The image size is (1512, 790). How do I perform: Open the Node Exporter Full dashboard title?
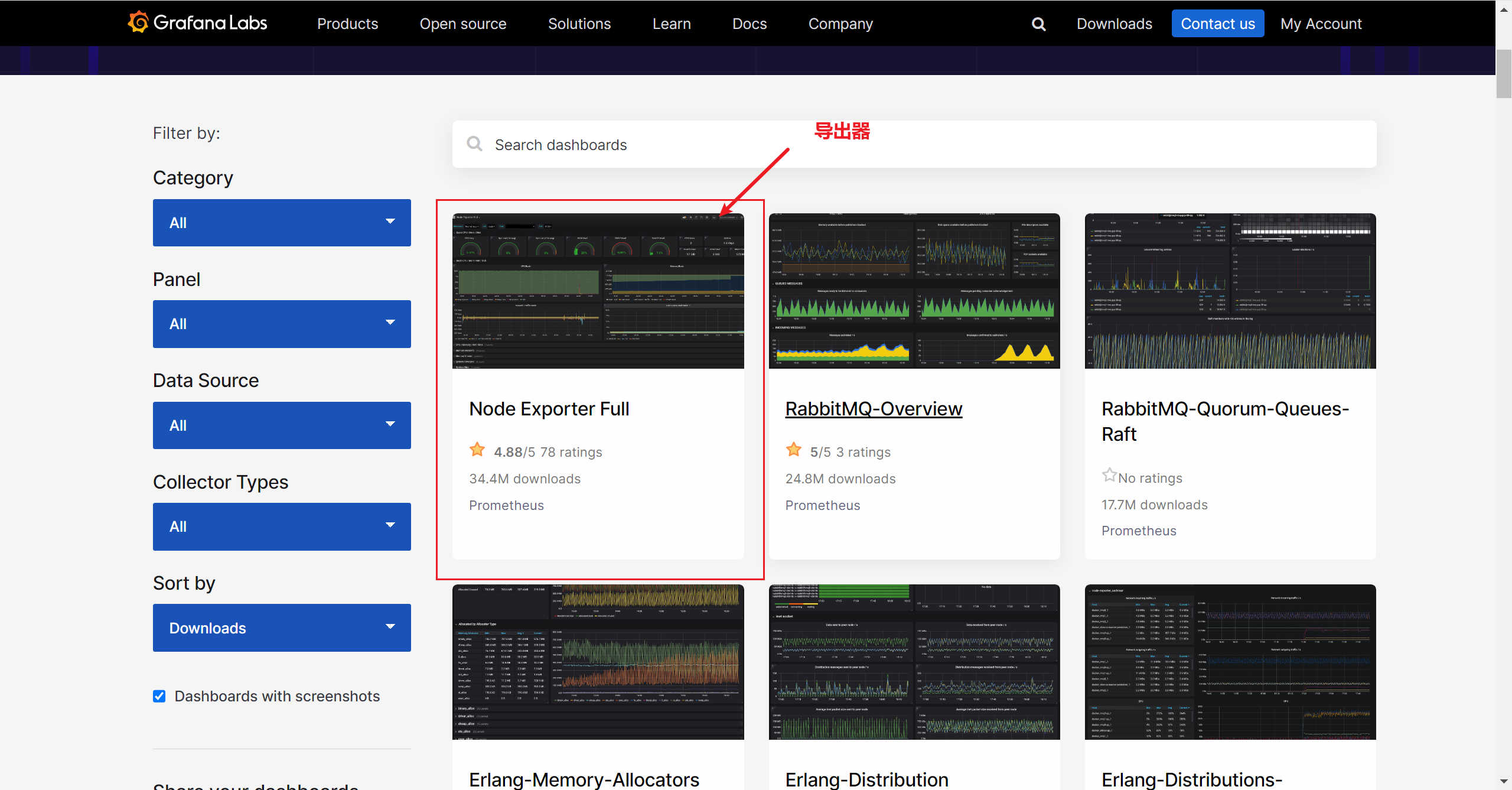tap(549, 409)
